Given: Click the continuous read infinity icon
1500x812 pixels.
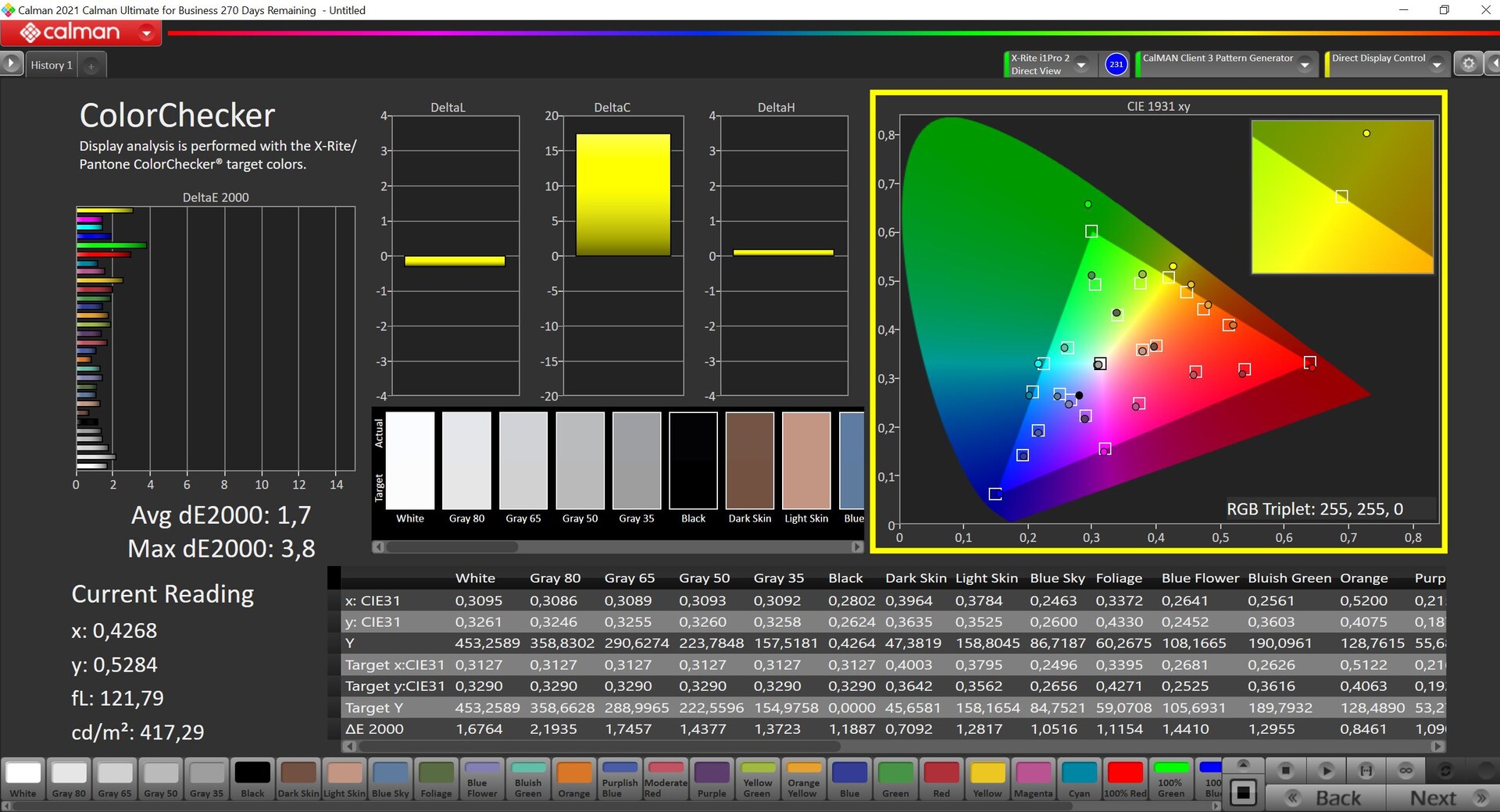Looking at the screenshot, I should 1405,771.
